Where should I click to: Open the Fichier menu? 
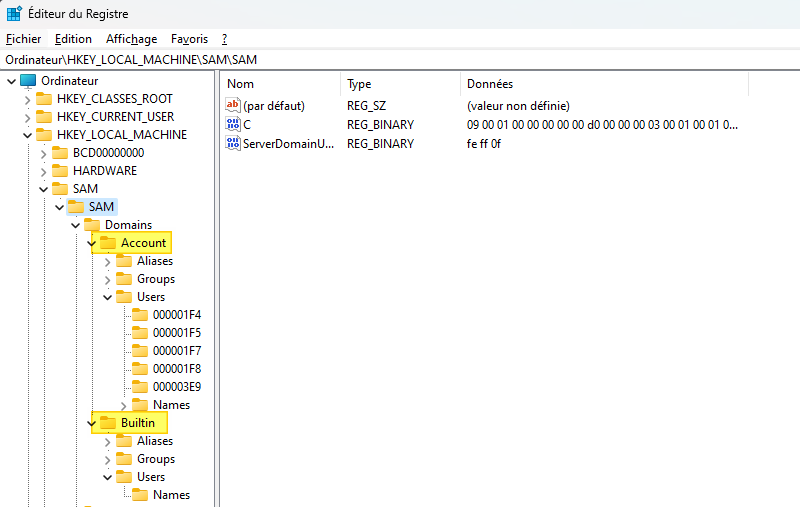pyautogui.click(x=23, y=39)
